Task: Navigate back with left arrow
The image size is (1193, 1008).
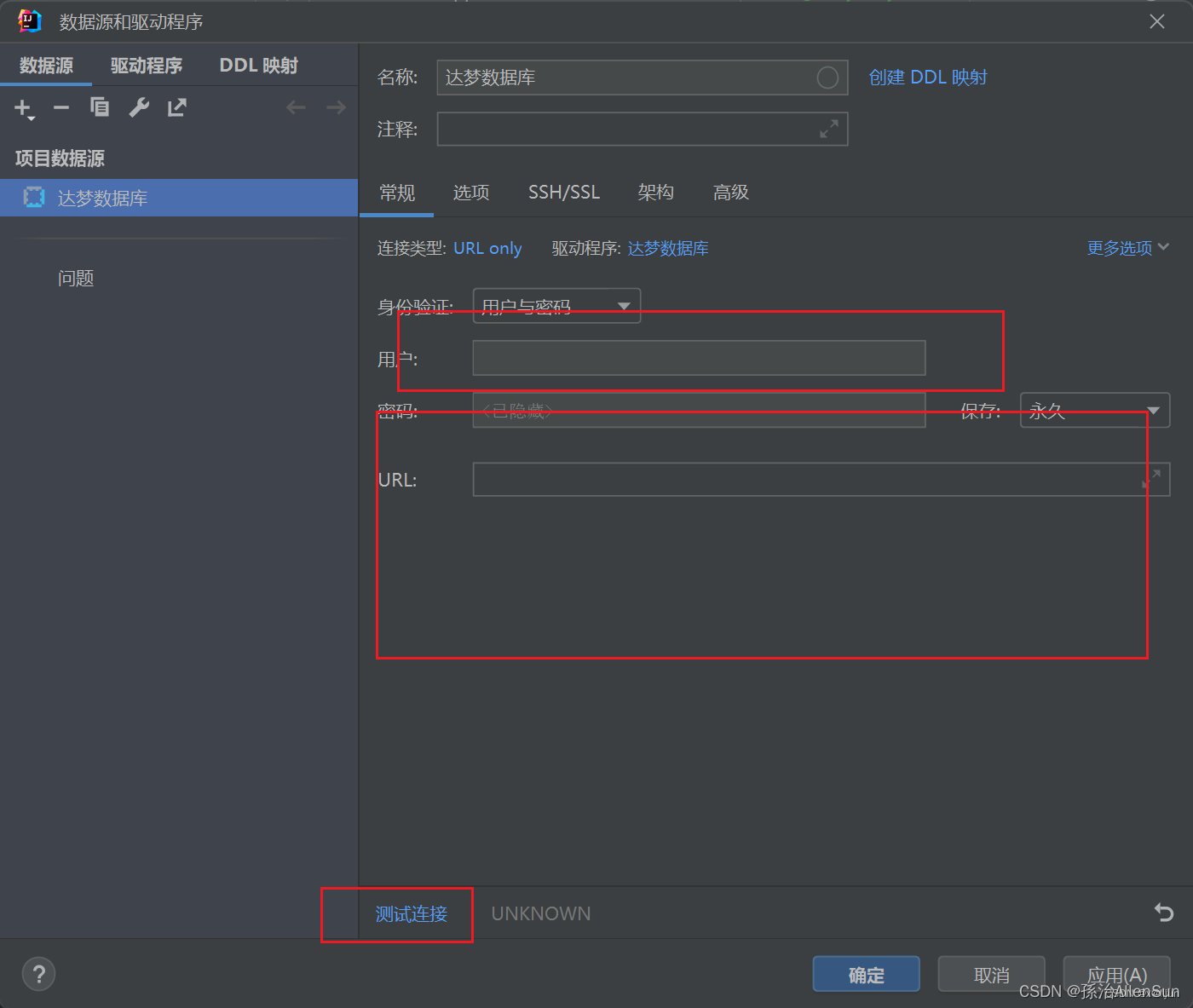Action: point(296,107)
